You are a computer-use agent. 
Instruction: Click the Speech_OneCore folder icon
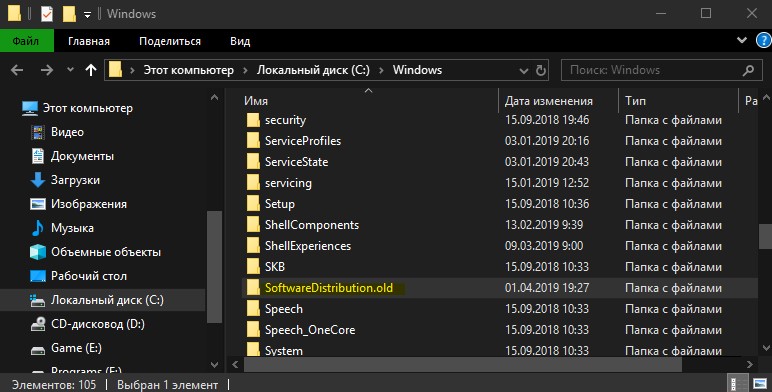coord(253,330)
